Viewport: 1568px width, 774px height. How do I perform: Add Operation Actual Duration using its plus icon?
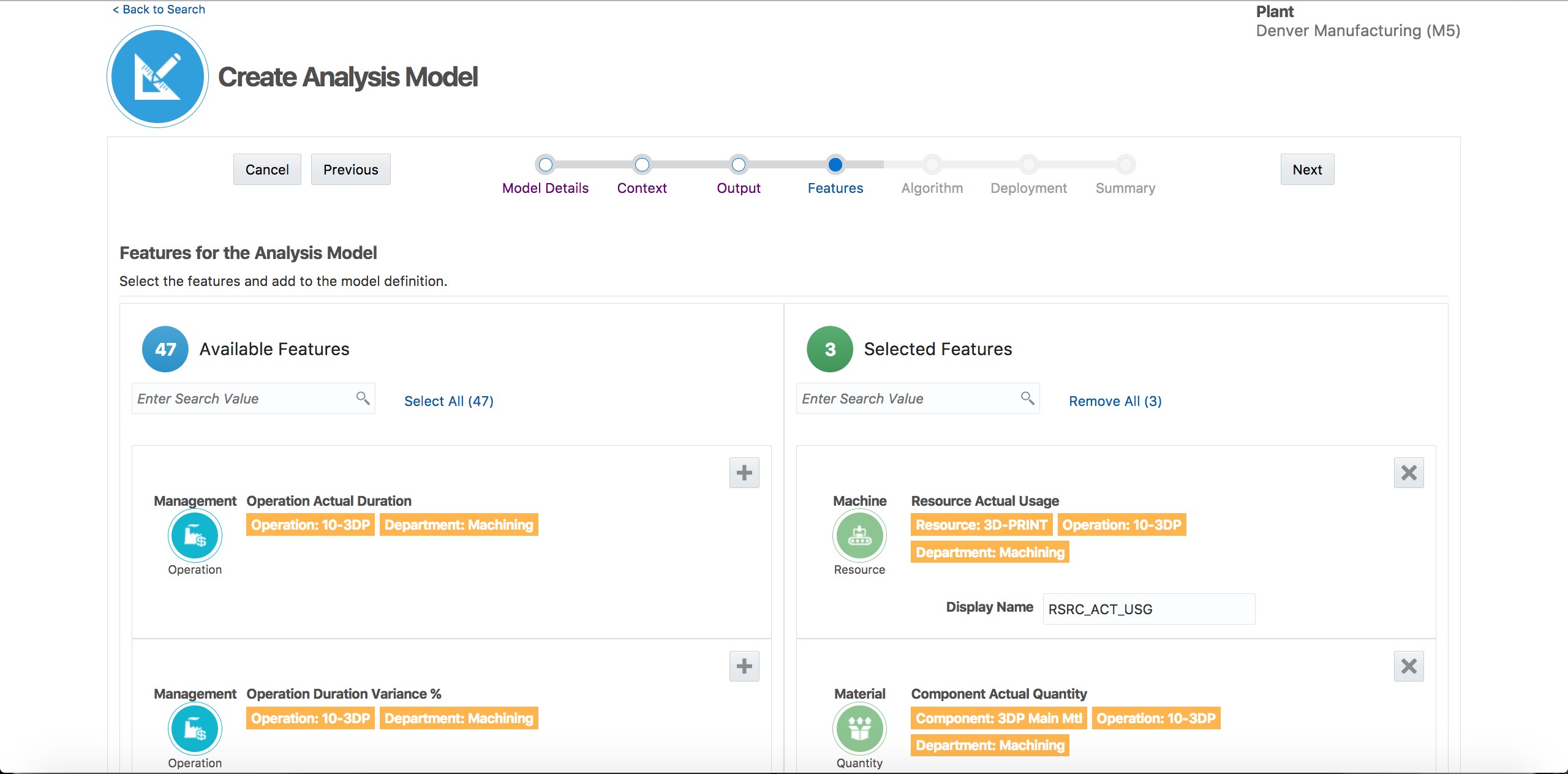(744, 473)
